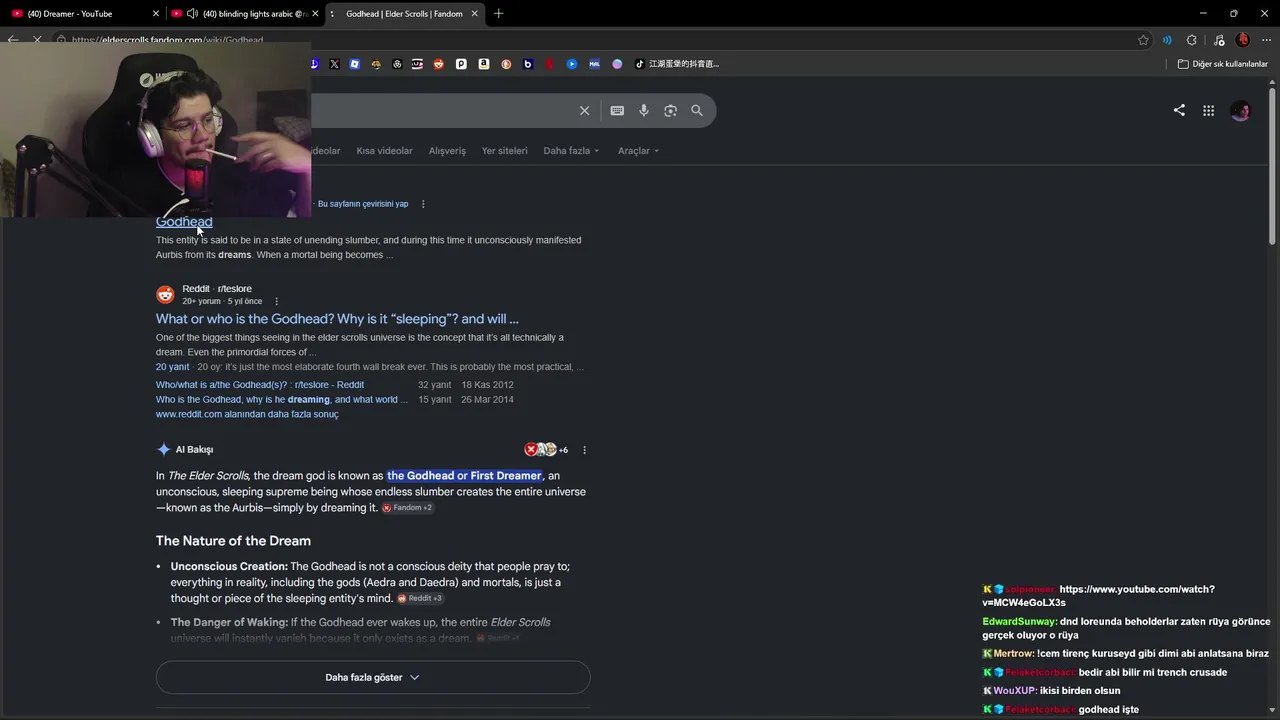Open the '20 yanıt' answers link
The height and width of the screenshot is (720, 1280).
(172, 367)
